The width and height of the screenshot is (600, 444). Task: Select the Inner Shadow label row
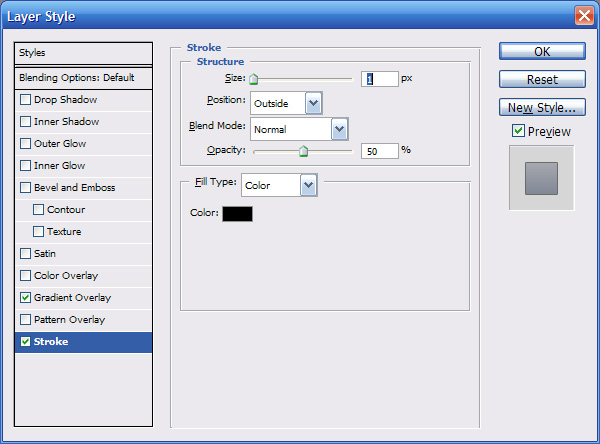(x=83, y=122)
